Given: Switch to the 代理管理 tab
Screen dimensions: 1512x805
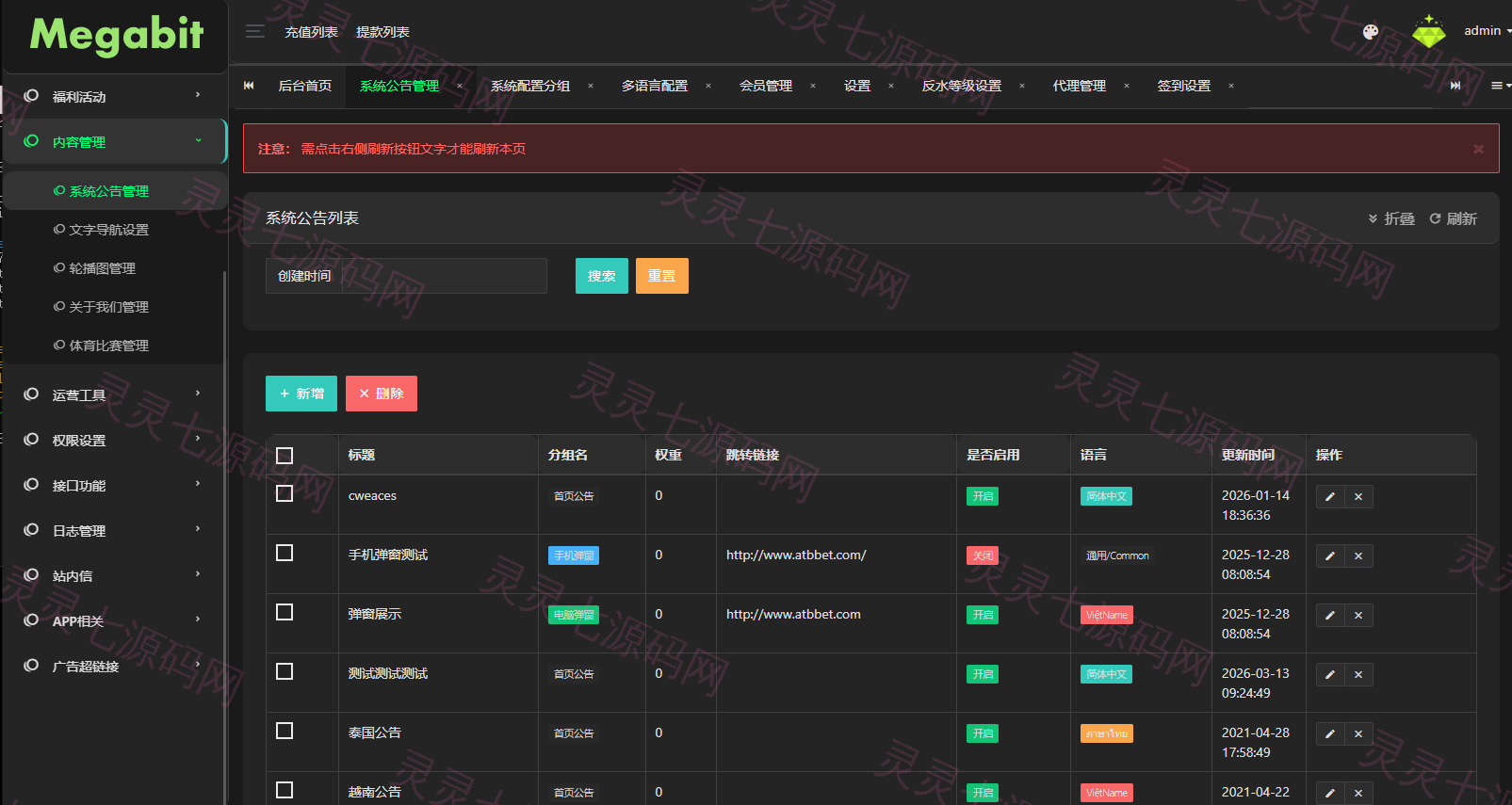Looking at the screenshot, I should pyautogui.click(x=1080, y=86).
